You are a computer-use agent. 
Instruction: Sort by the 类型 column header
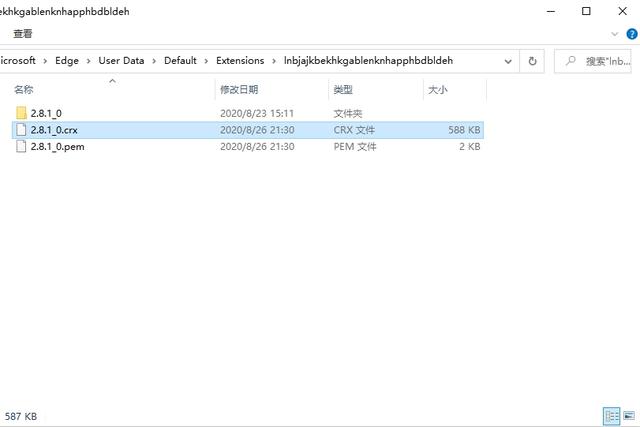pyautogui.click(x=343, y=89)
